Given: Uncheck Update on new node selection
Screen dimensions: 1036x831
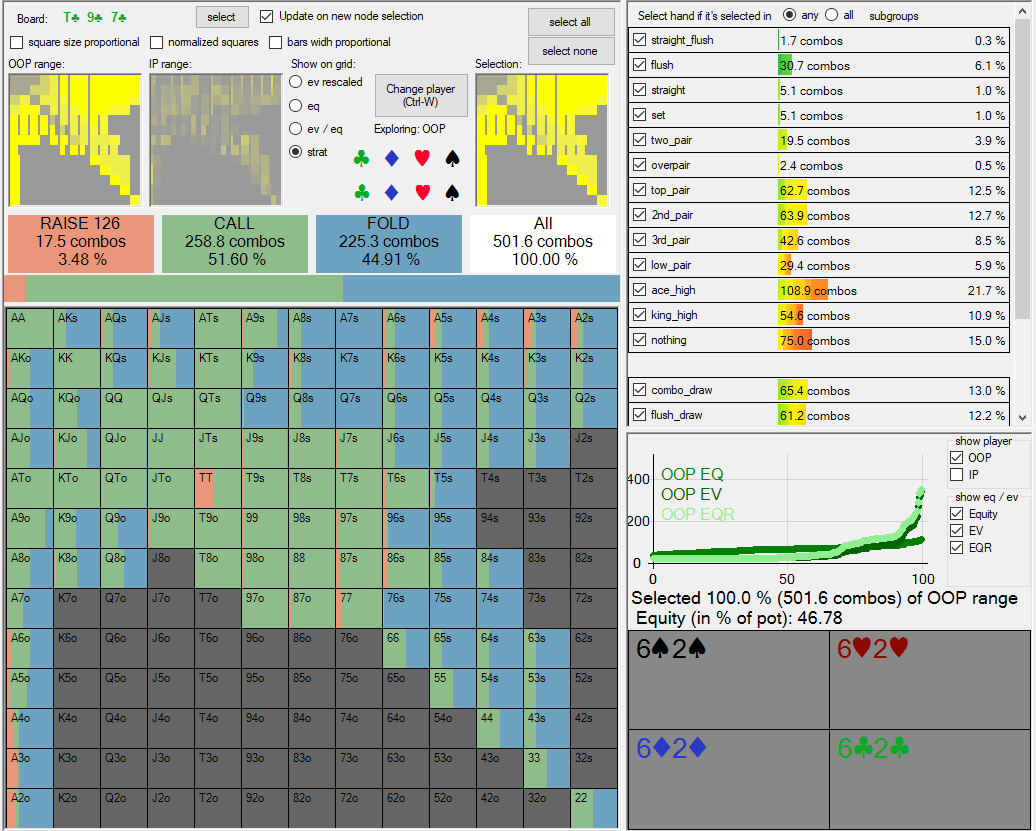Looking at the screenshot, I should pyautogui.click(x=267, y=16).
